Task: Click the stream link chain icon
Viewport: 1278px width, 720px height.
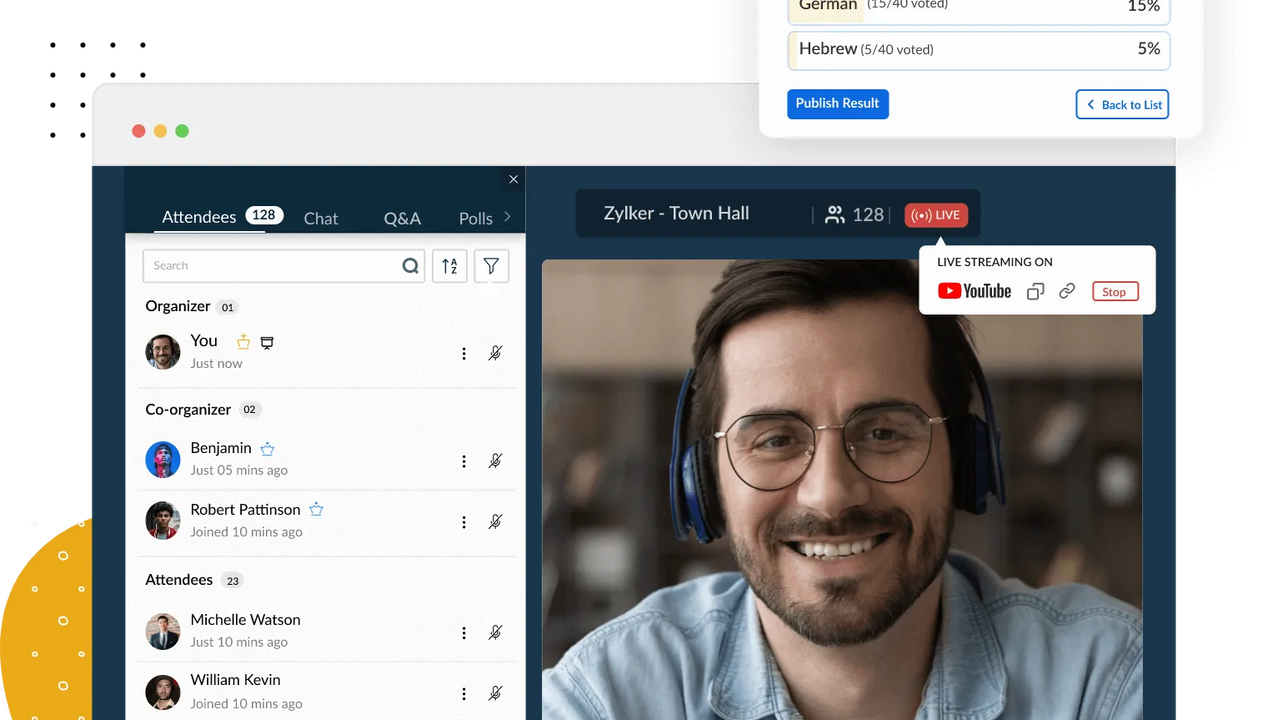Action: (x=1067, y=291)
